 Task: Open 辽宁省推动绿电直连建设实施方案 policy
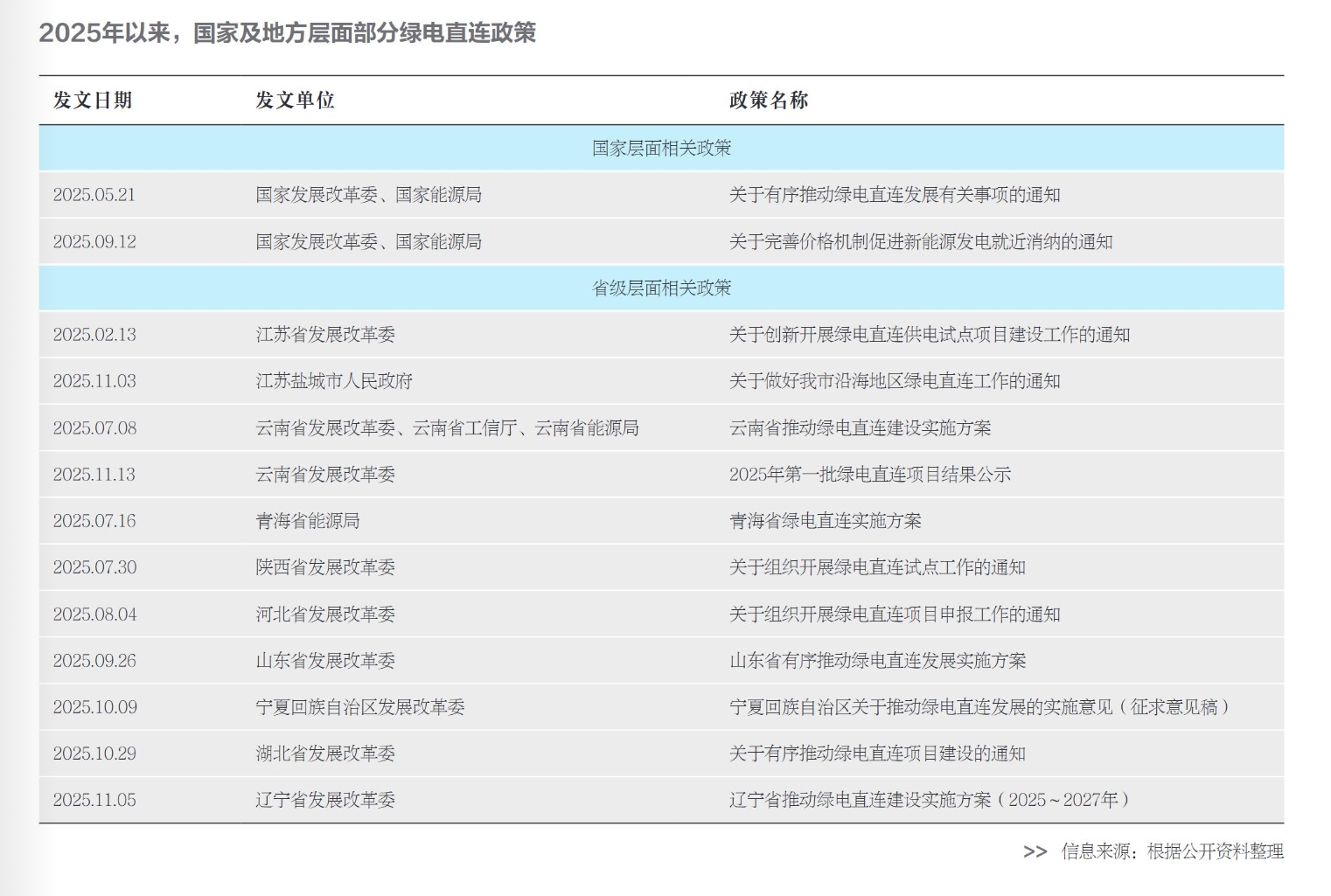[x=930, y=800]
